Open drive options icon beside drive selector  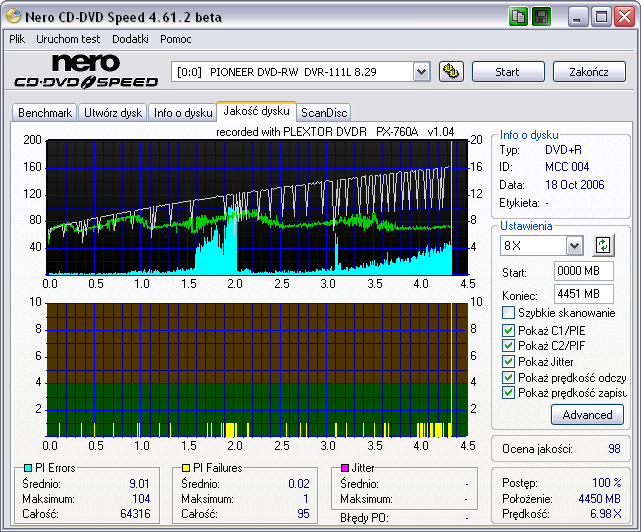451,72
